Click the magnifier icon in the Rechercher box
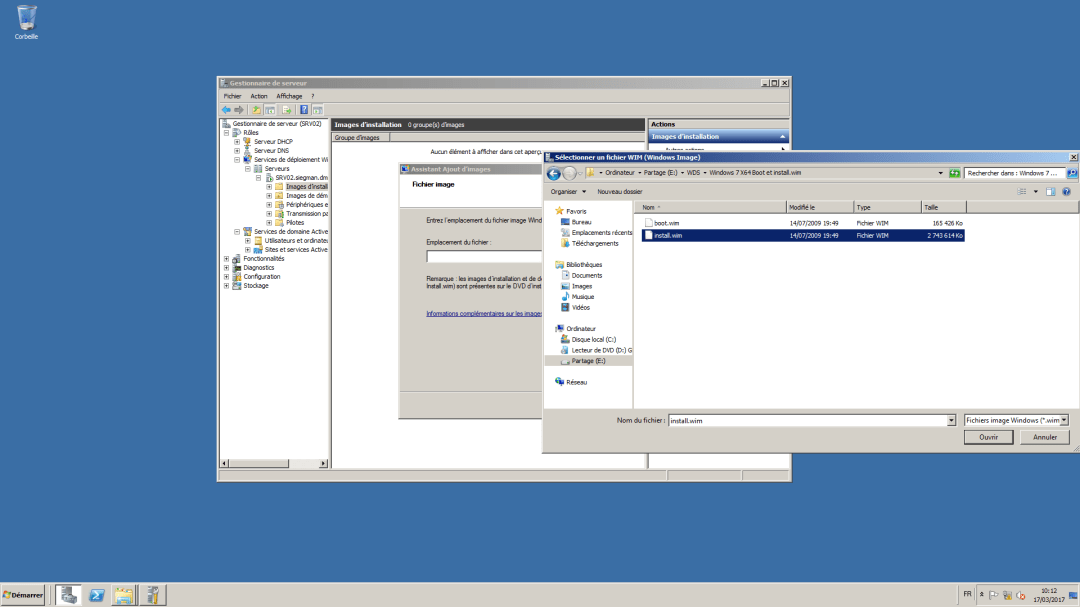The height and width of the screenshot is (607, 1080). click(1070, 172)
